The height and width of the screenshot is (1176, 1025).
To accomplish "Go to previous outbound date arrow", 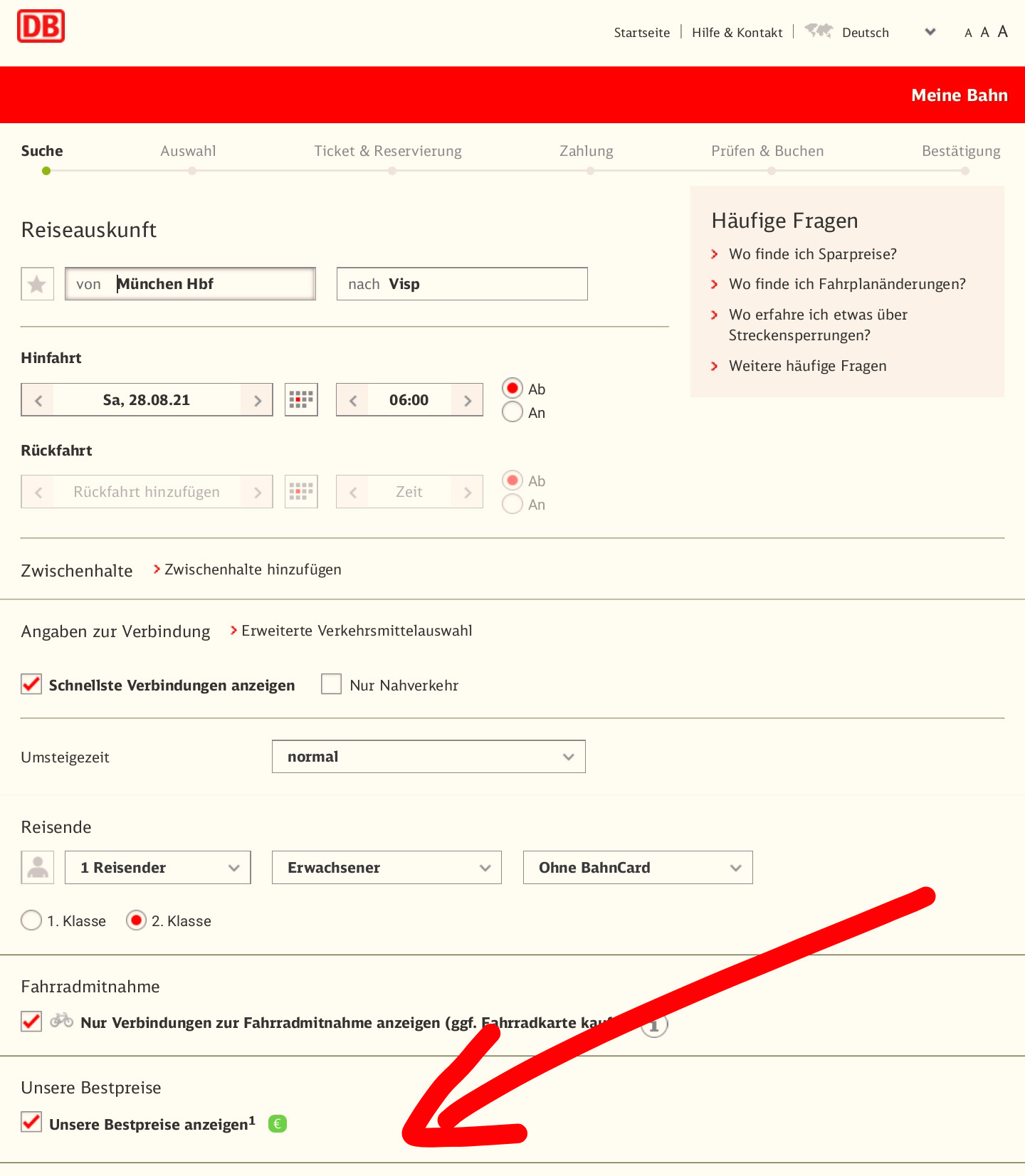I will (x=38, y=400).
